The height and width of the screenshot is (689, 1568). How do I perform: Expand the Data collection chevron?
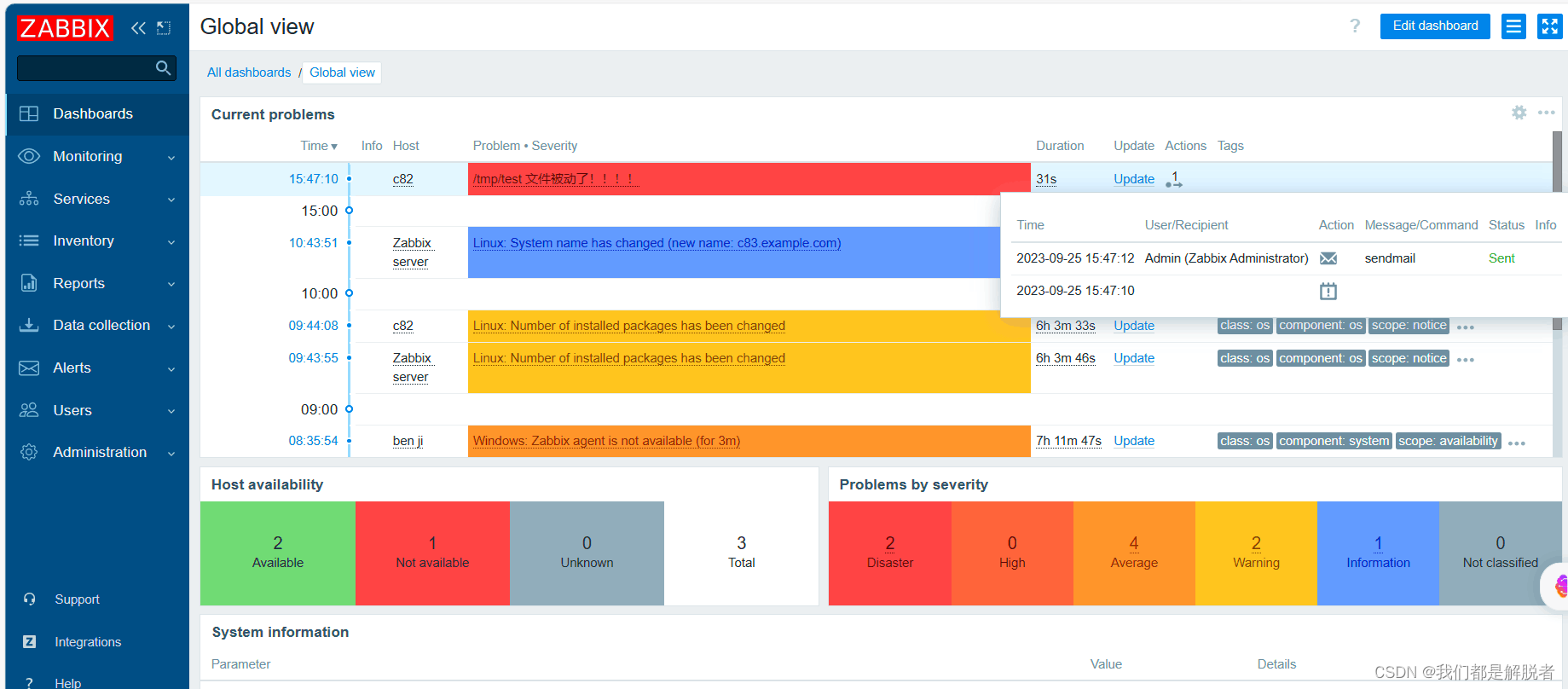[x=171, y=327]
